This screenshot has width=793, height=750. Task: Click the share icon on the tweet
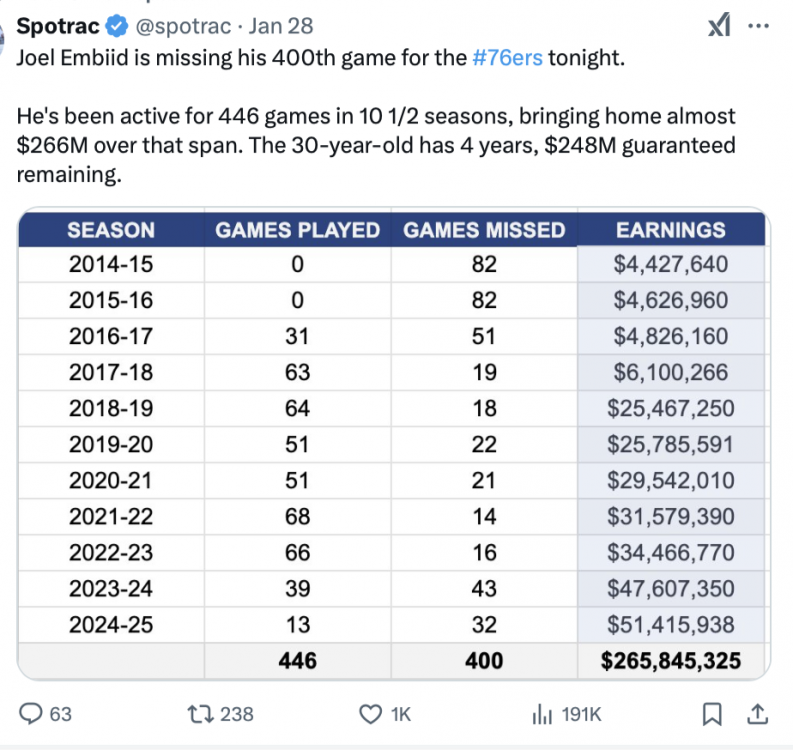(757, 713)
